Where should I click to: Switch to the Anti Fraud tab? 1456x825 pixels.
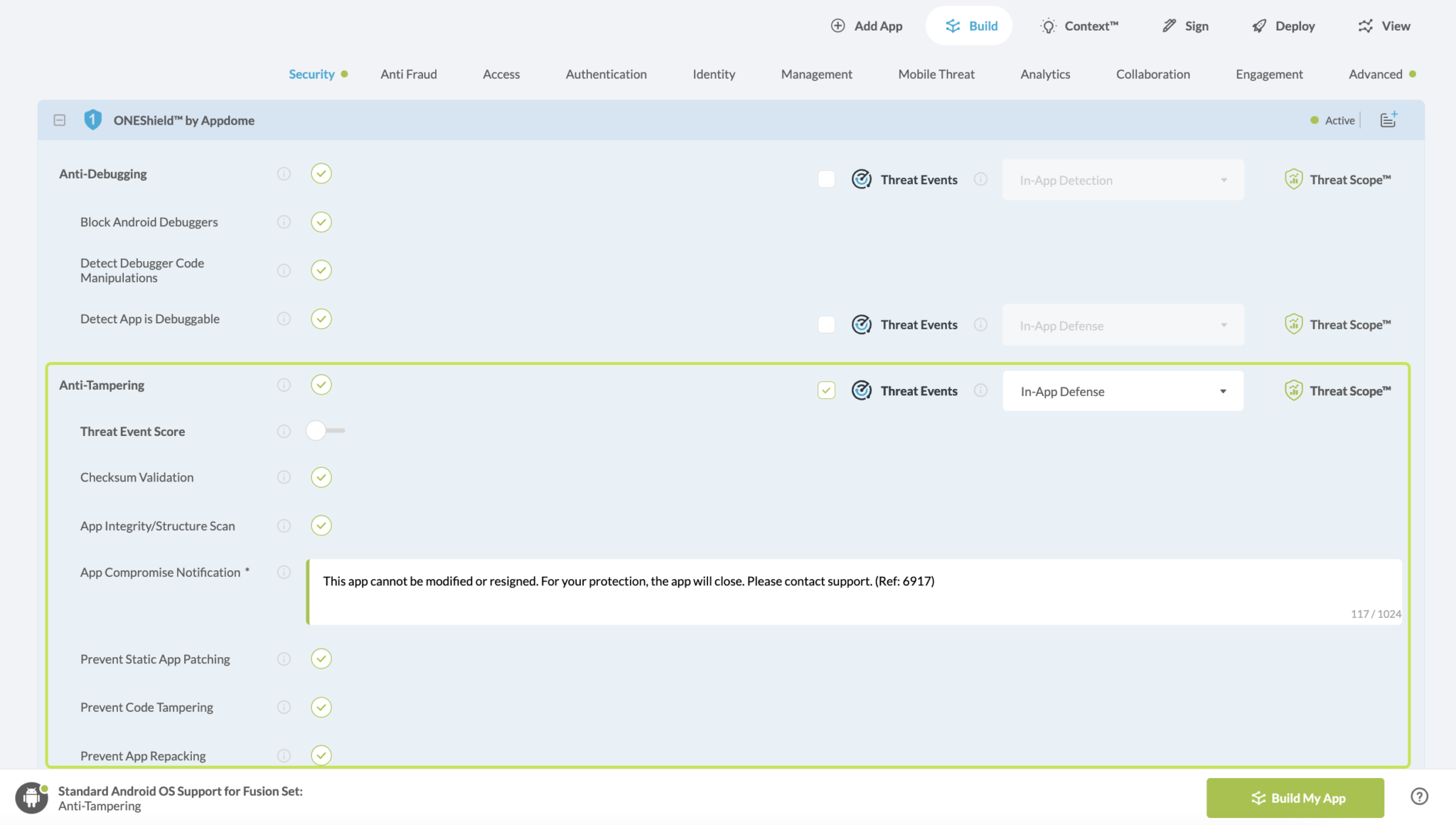pyautogui.click(x=408, y=74)
